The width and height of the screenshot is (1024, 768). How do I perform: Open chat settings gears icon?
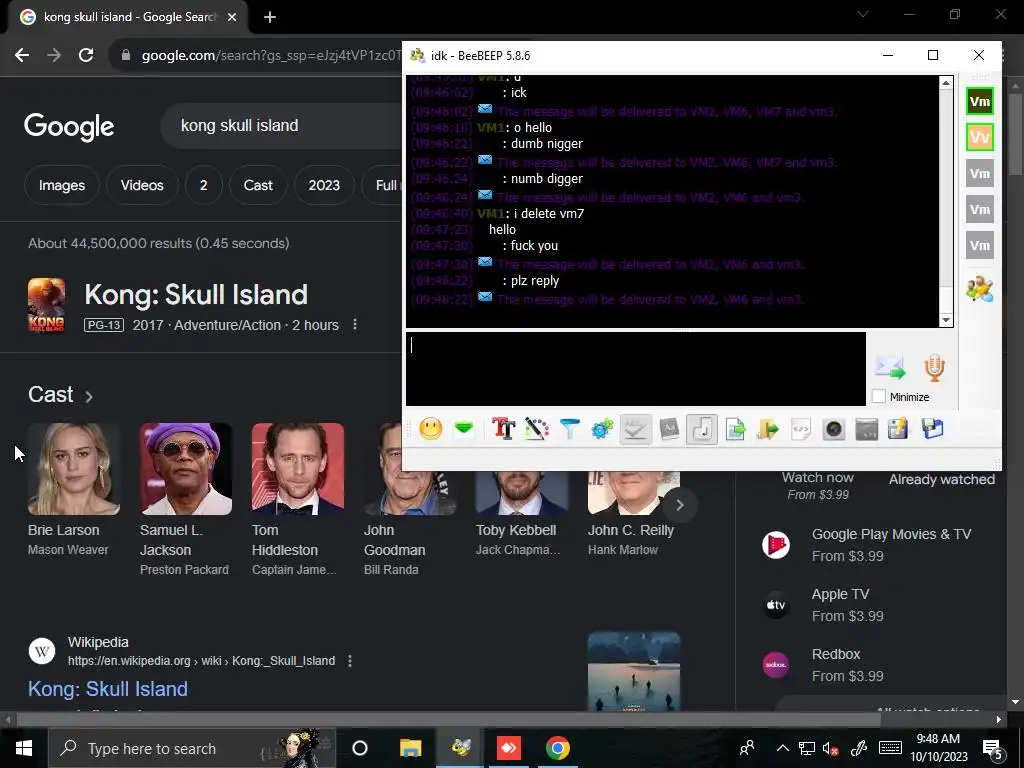[602, 429]
